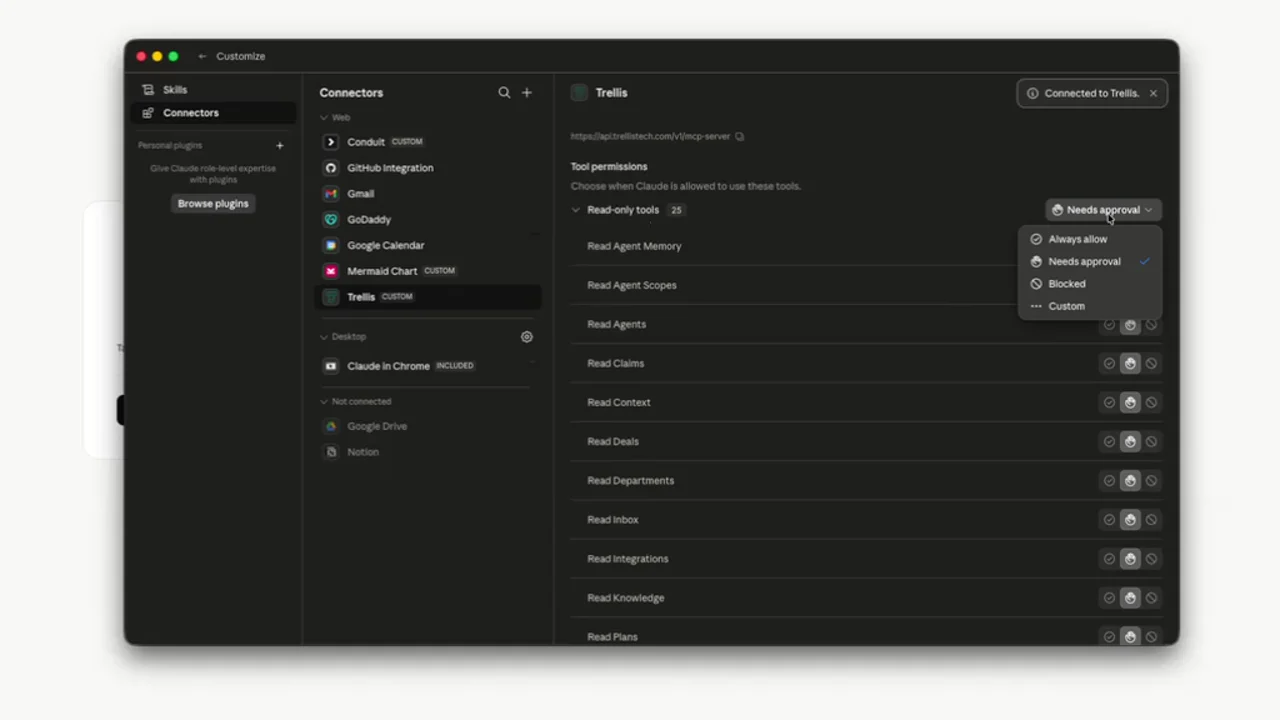
Task: Open connector search with the magnifier icon
Action: (x=504, y=93)
